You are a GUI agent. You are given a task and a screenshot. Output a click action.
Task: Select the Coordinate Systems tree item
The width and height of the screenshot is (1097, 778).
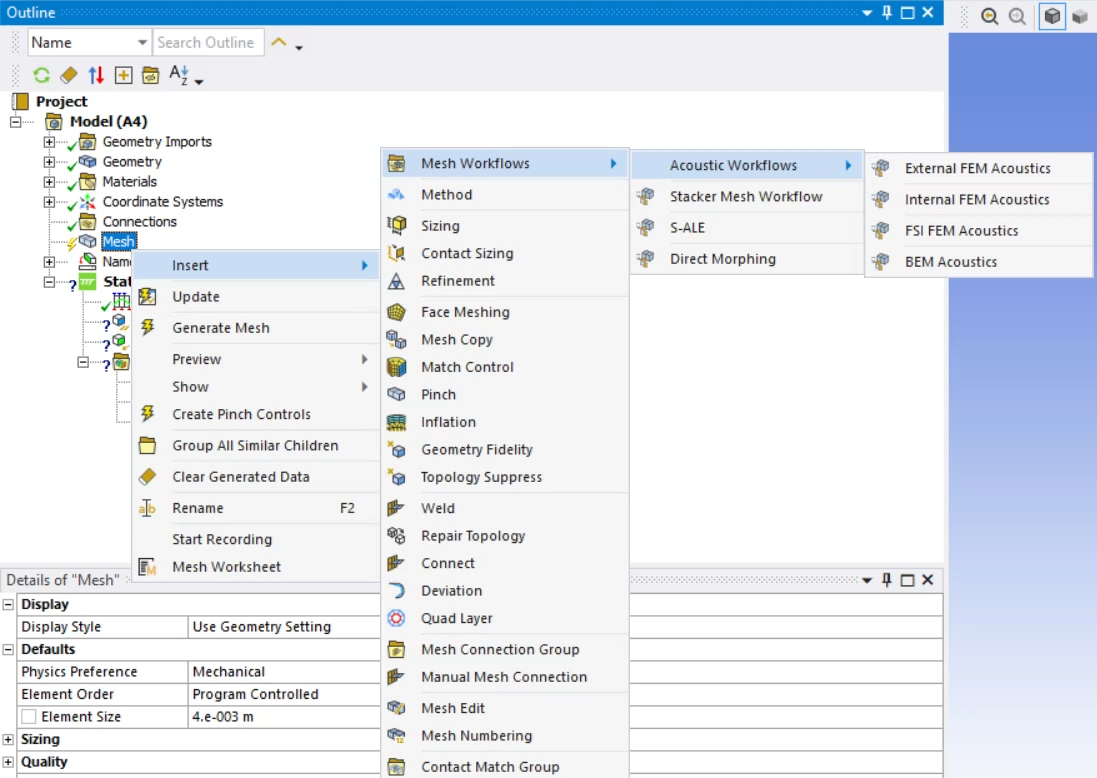(162, 202)
